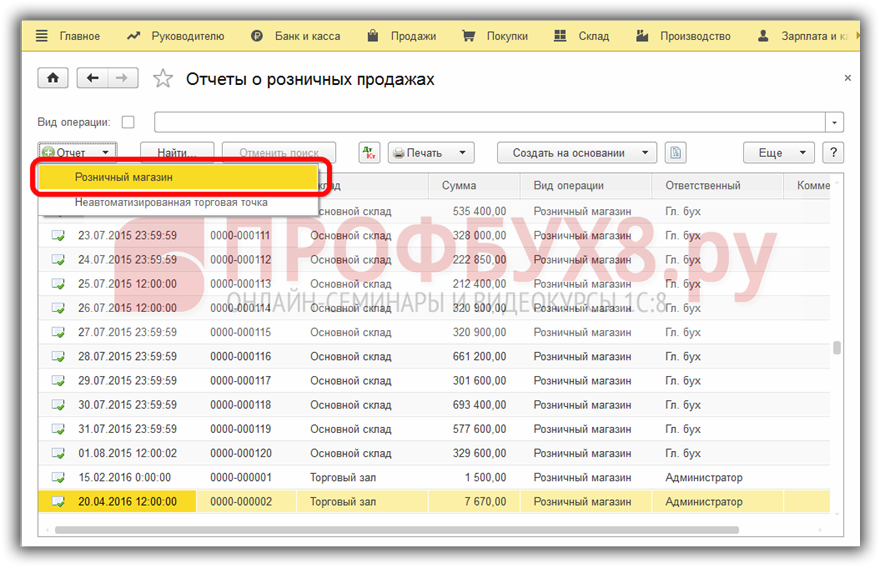This screenshot has width=880, height=567.
Task: Sort by Комментарий column header
Action: click(807, 185)
